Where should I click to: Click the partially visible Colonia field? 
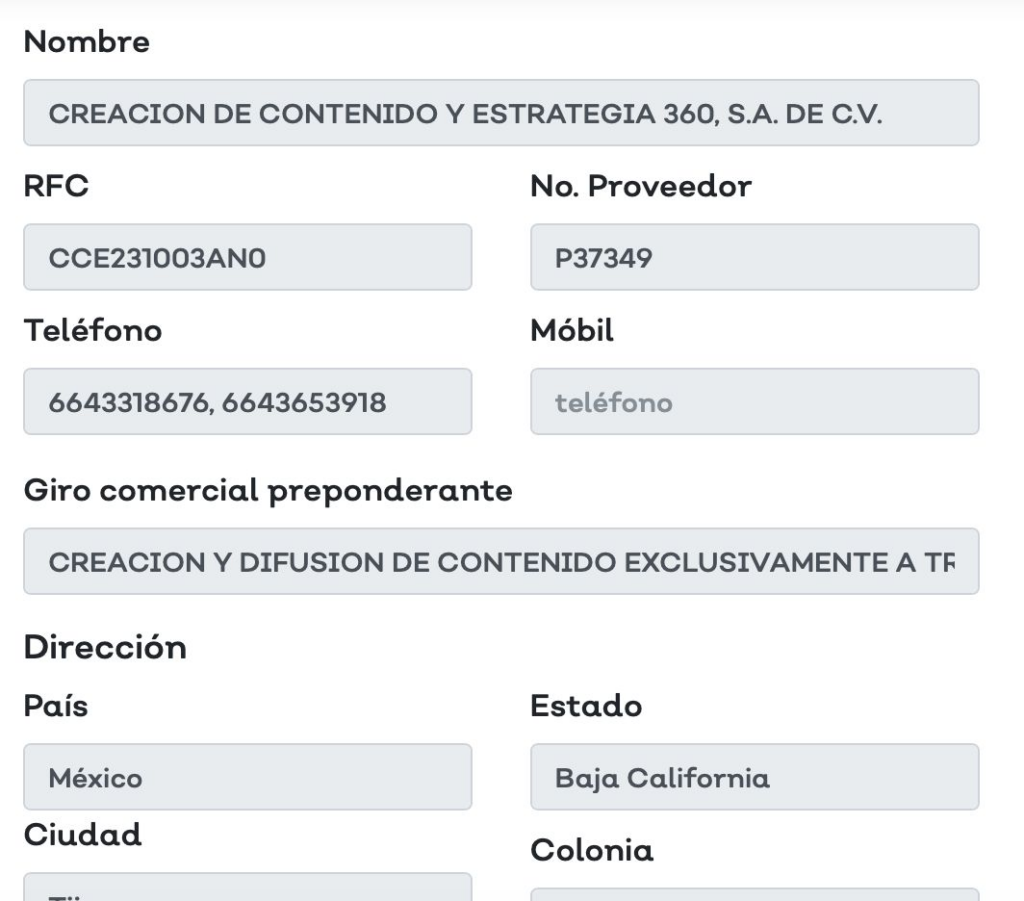pos(754,893)
